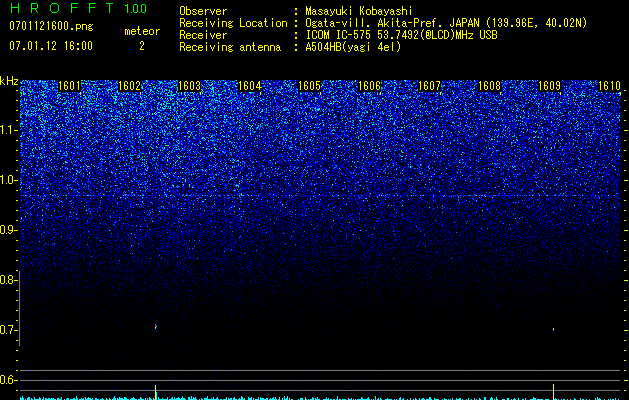This screenshot has height=400, width=629.
Task: Click the 0.8 kHz axis label
Action: coord(8,280)
